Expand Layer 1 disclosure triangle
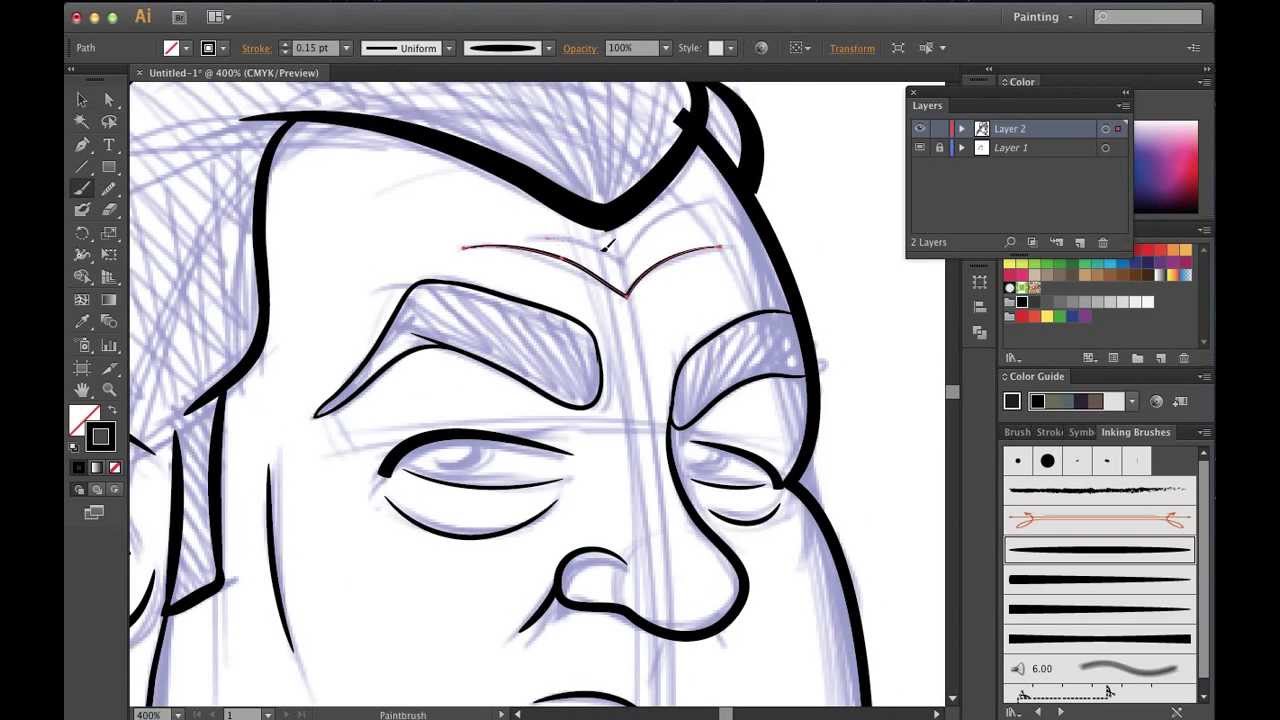Screen dimensions: 1280x720 962,148
